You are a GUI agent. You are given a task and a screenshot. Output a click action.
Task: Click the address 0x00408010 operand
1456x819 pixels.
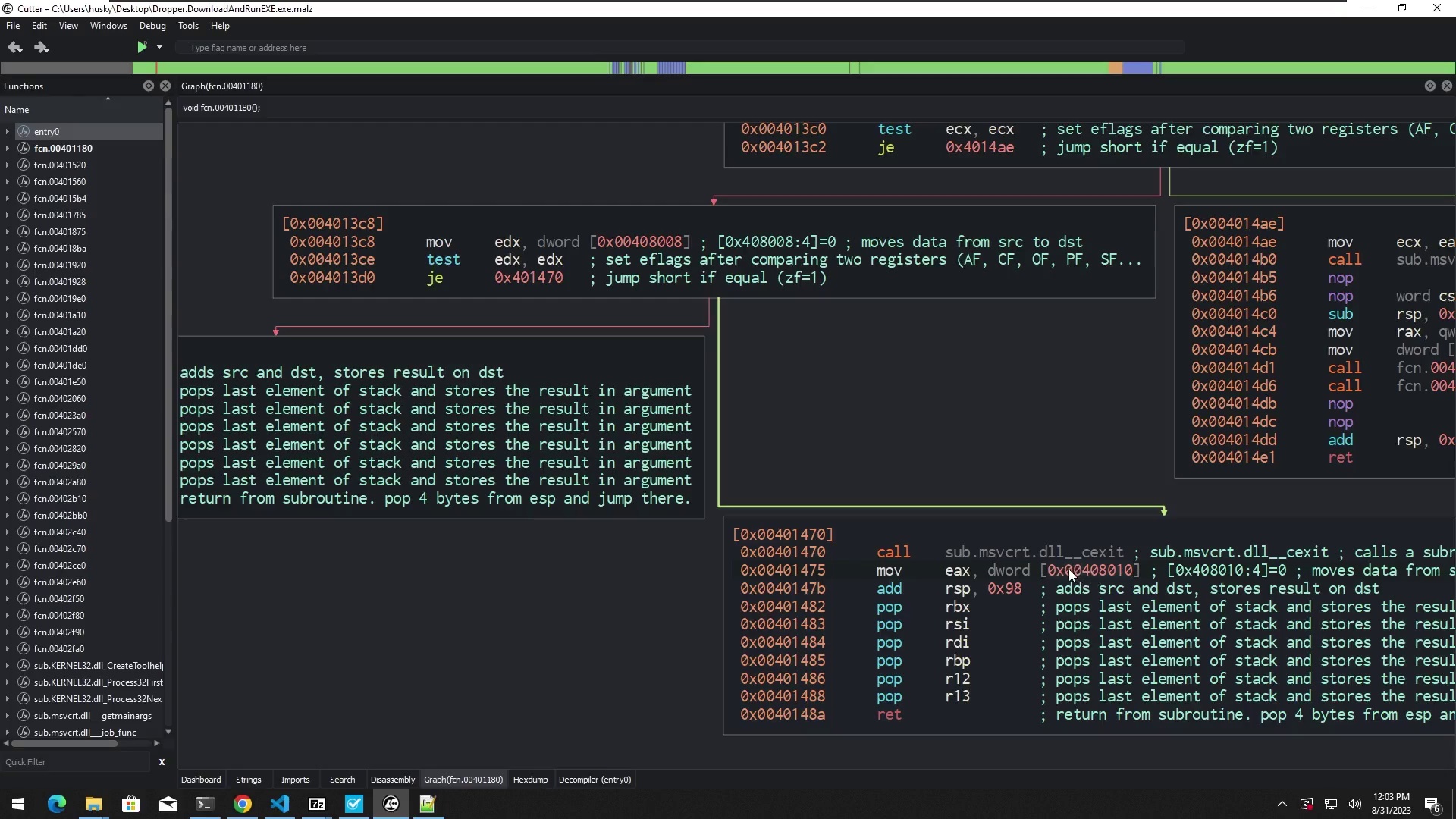[x=1090, y=571]
